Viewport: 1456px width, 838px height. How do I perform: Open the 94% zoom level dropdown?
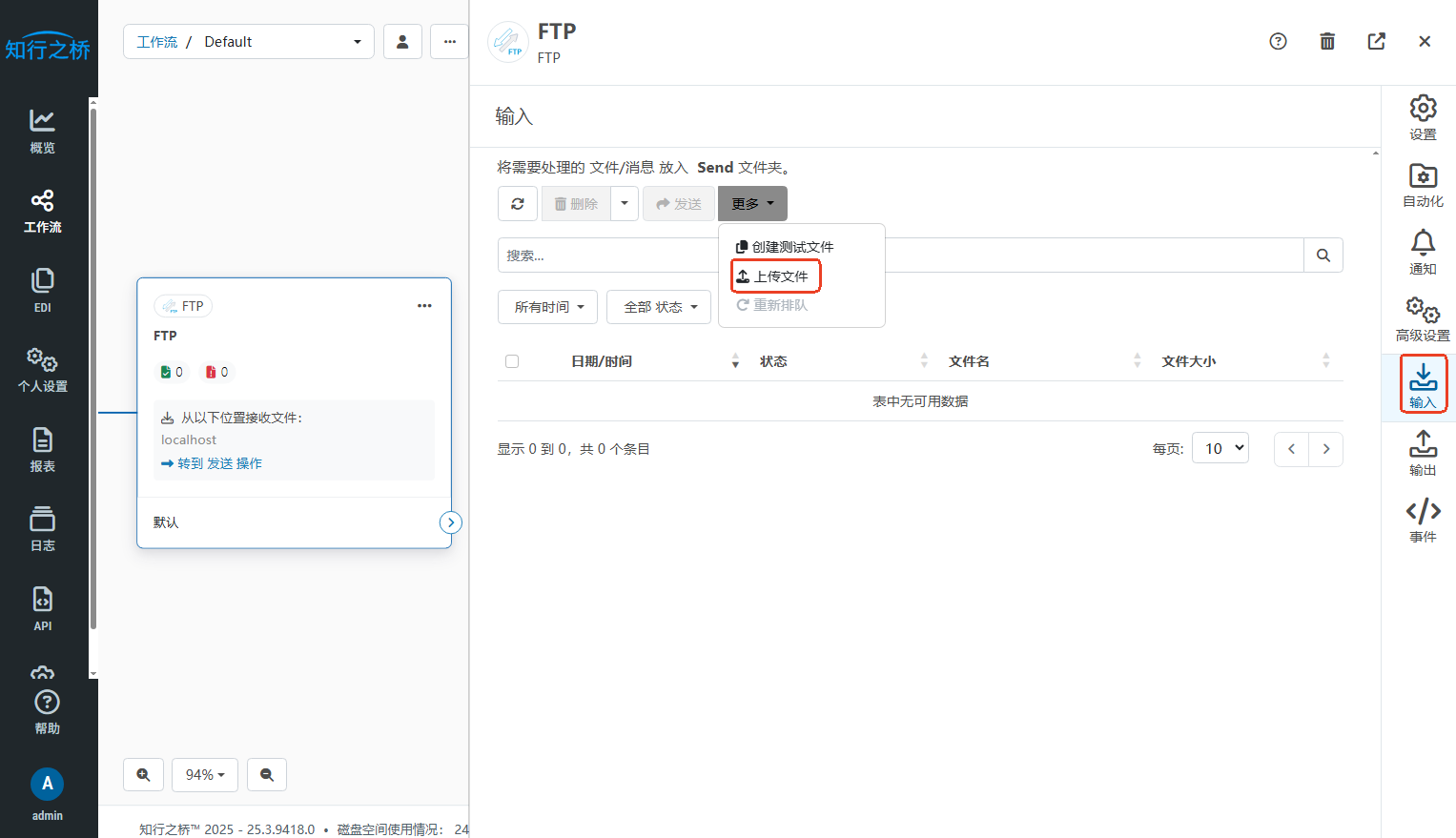click(x=205, y=775)
